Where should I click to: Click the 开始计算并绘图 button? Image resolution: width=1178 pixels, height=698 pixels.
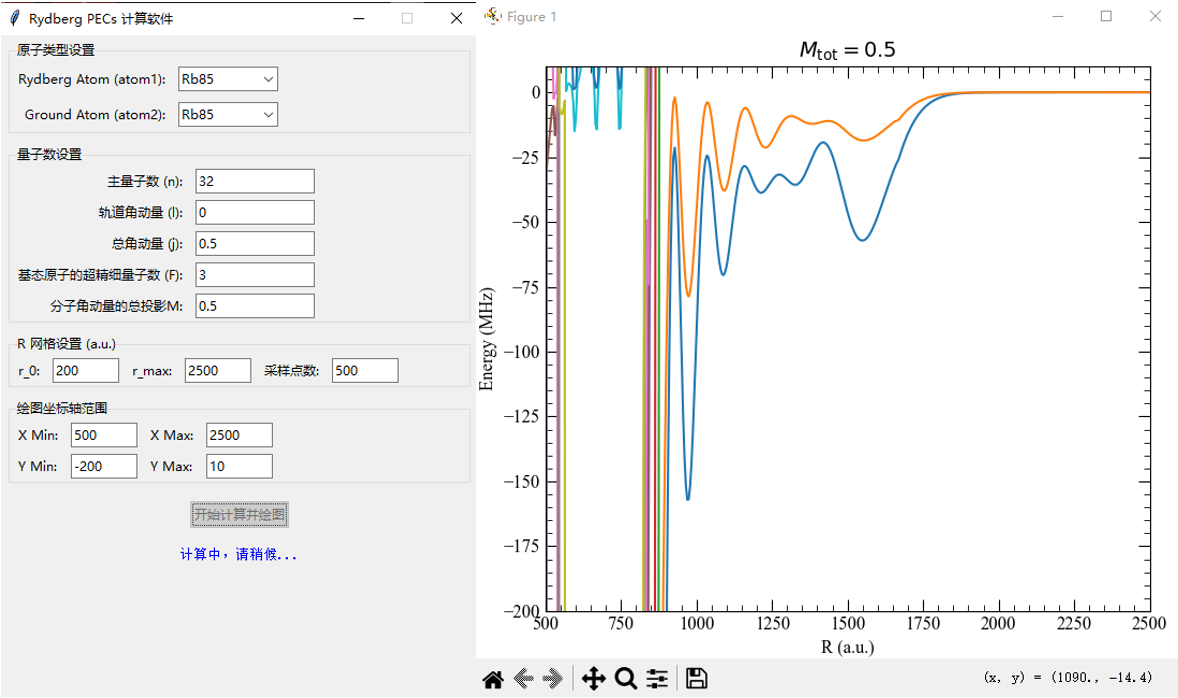[240, 515]
